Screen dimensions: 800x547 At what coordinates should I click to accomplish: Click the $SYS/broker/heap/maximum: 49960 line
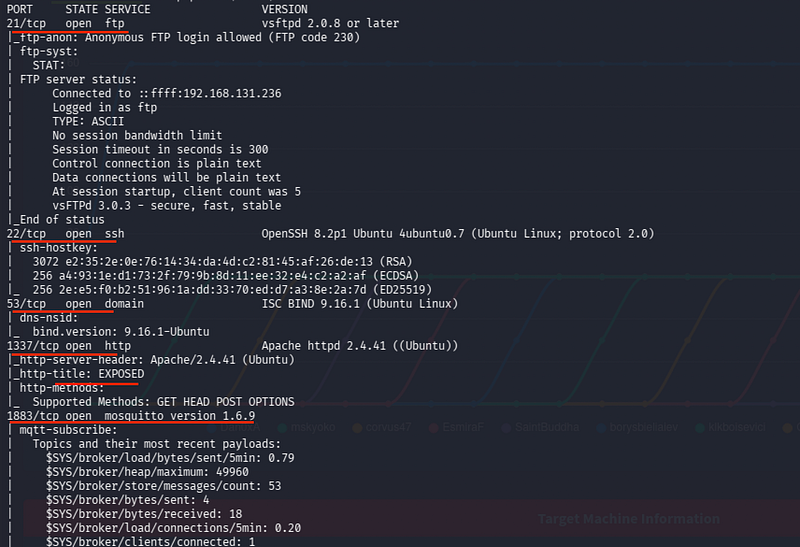[147, 472]
